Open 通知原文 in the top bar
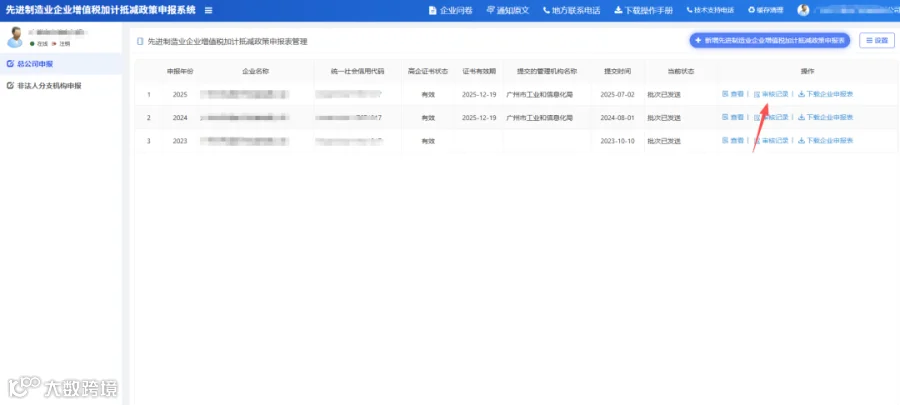This screenshot has width=900, height=405. [x=507, y=10]
